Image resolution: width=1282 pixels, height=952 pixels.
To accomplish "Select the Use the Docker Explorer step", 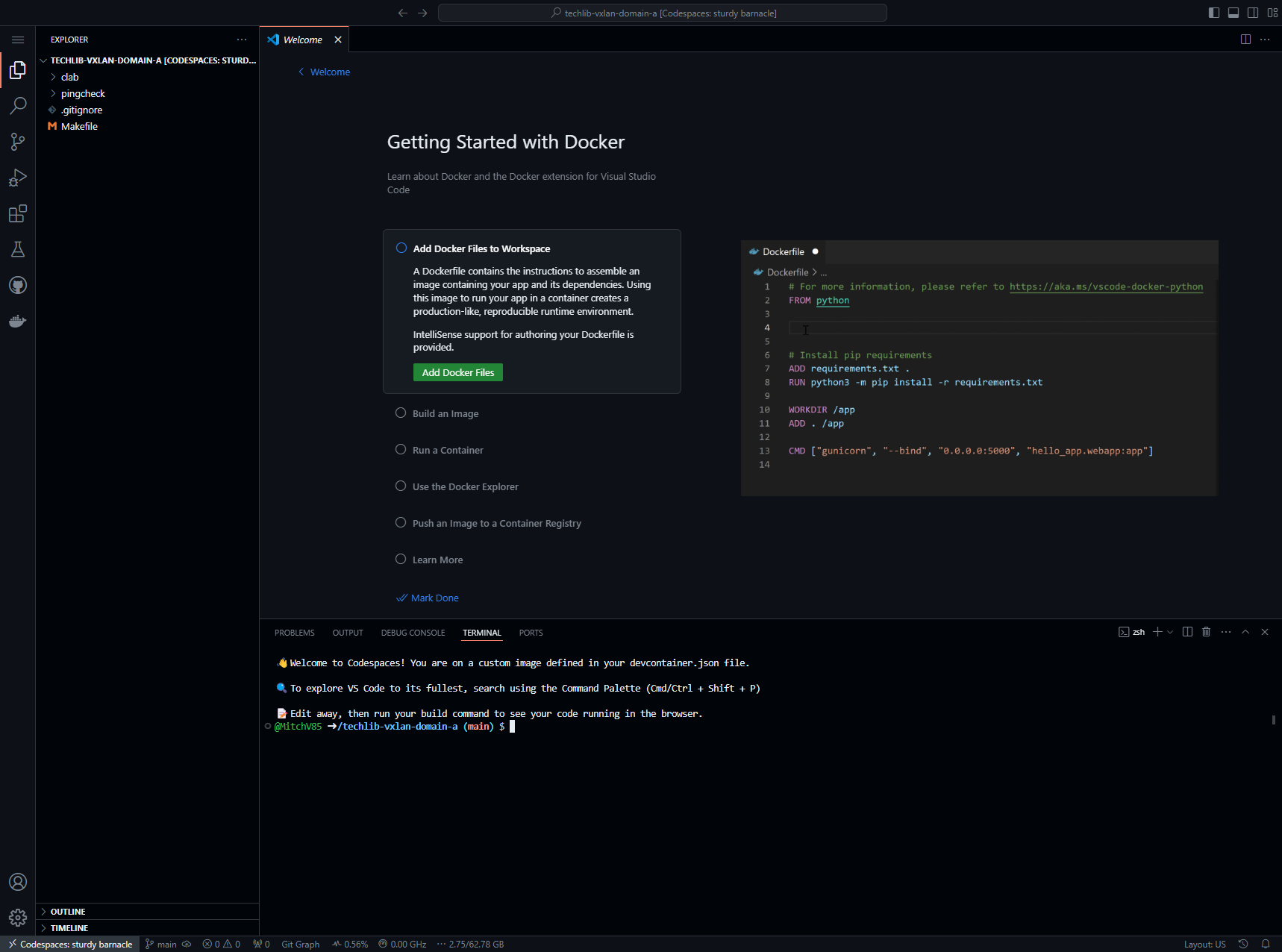I will (x=465, y=486).
